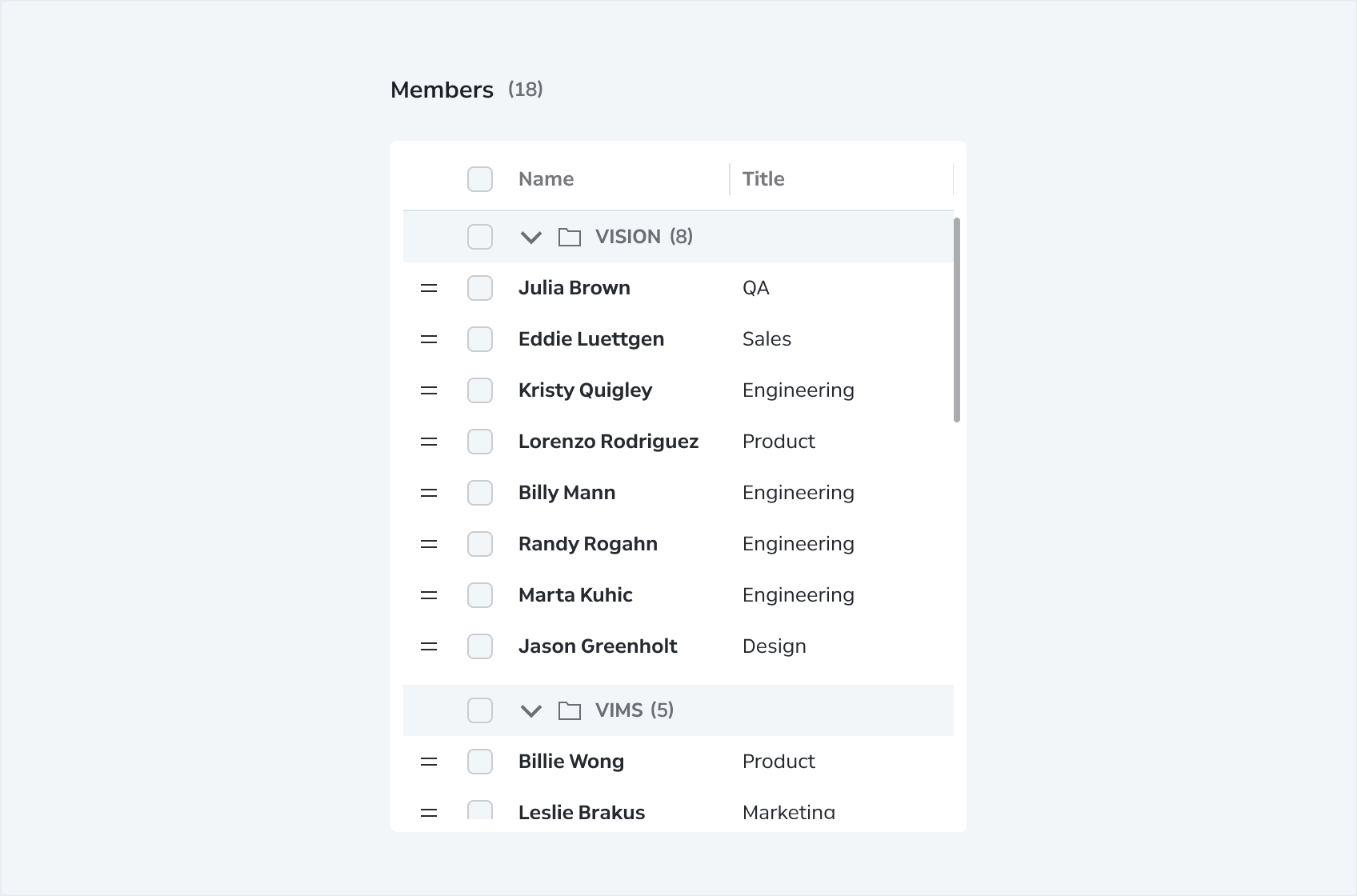Click the drag handle for Randy Rogahn
Screen dimensions: 1357x896
[x=429, y=544]
